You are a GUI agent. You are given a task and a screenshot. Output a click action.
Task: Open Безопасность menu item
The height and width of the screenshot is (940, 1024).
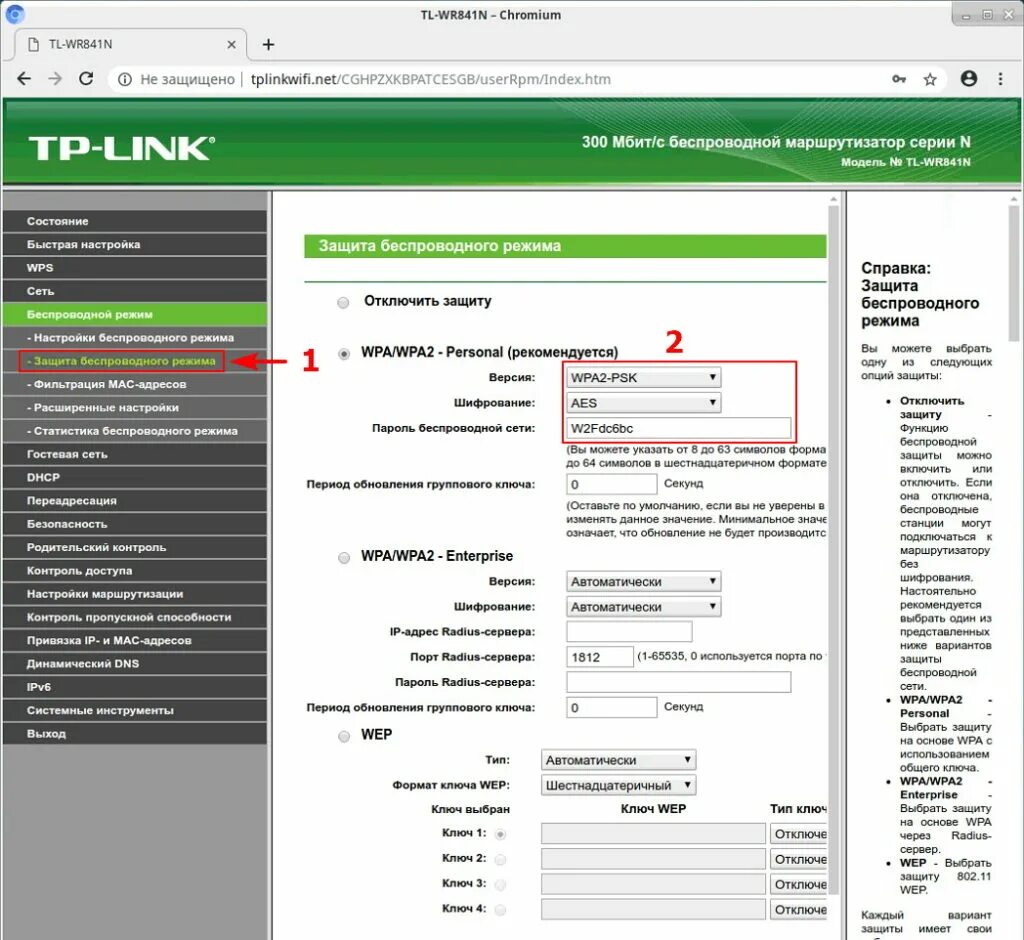[135, 524]
